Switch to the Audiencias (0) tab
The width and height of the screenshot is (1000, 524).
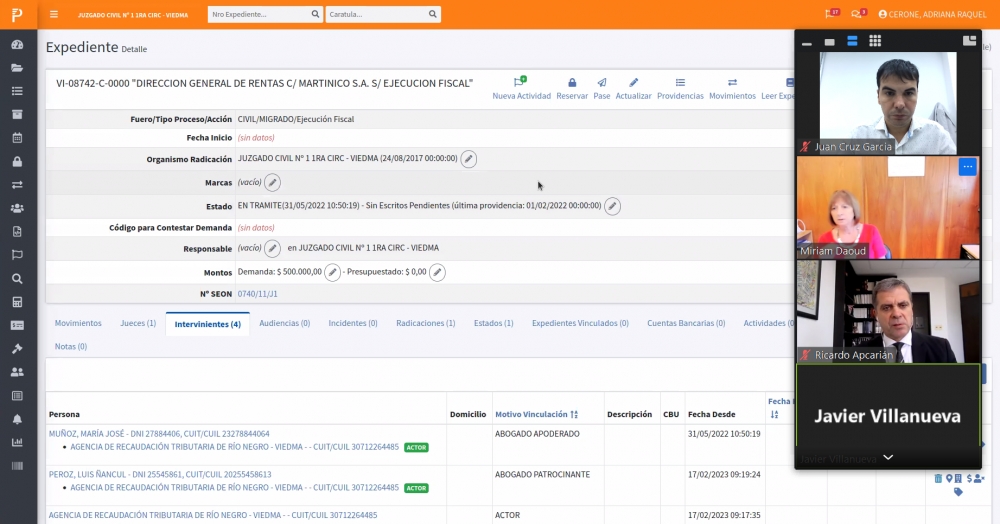[x=284, y=323]
